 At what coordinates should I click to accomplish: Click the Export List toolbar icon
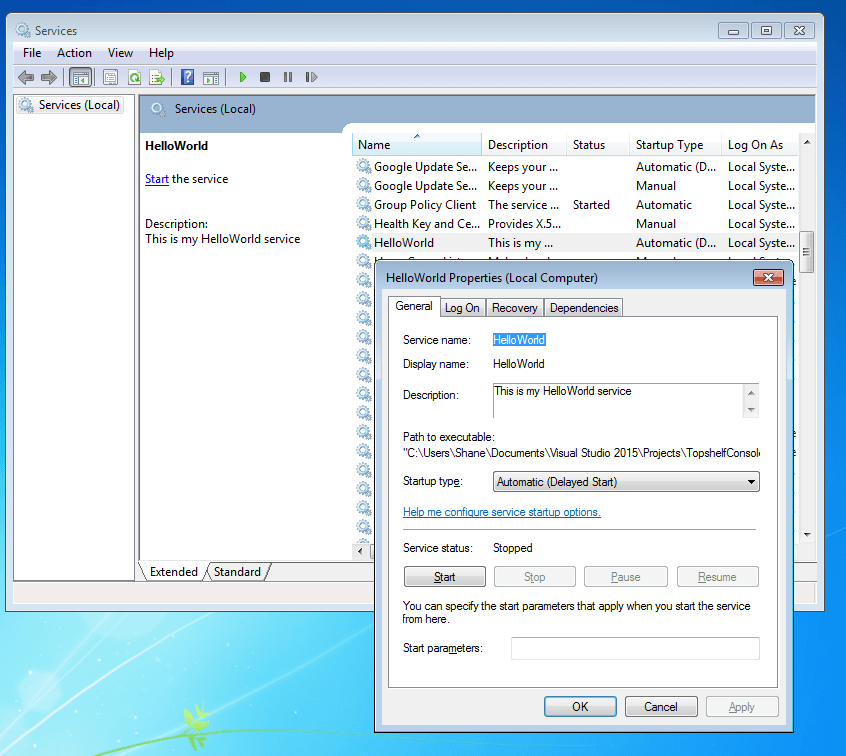click(157, 77)
